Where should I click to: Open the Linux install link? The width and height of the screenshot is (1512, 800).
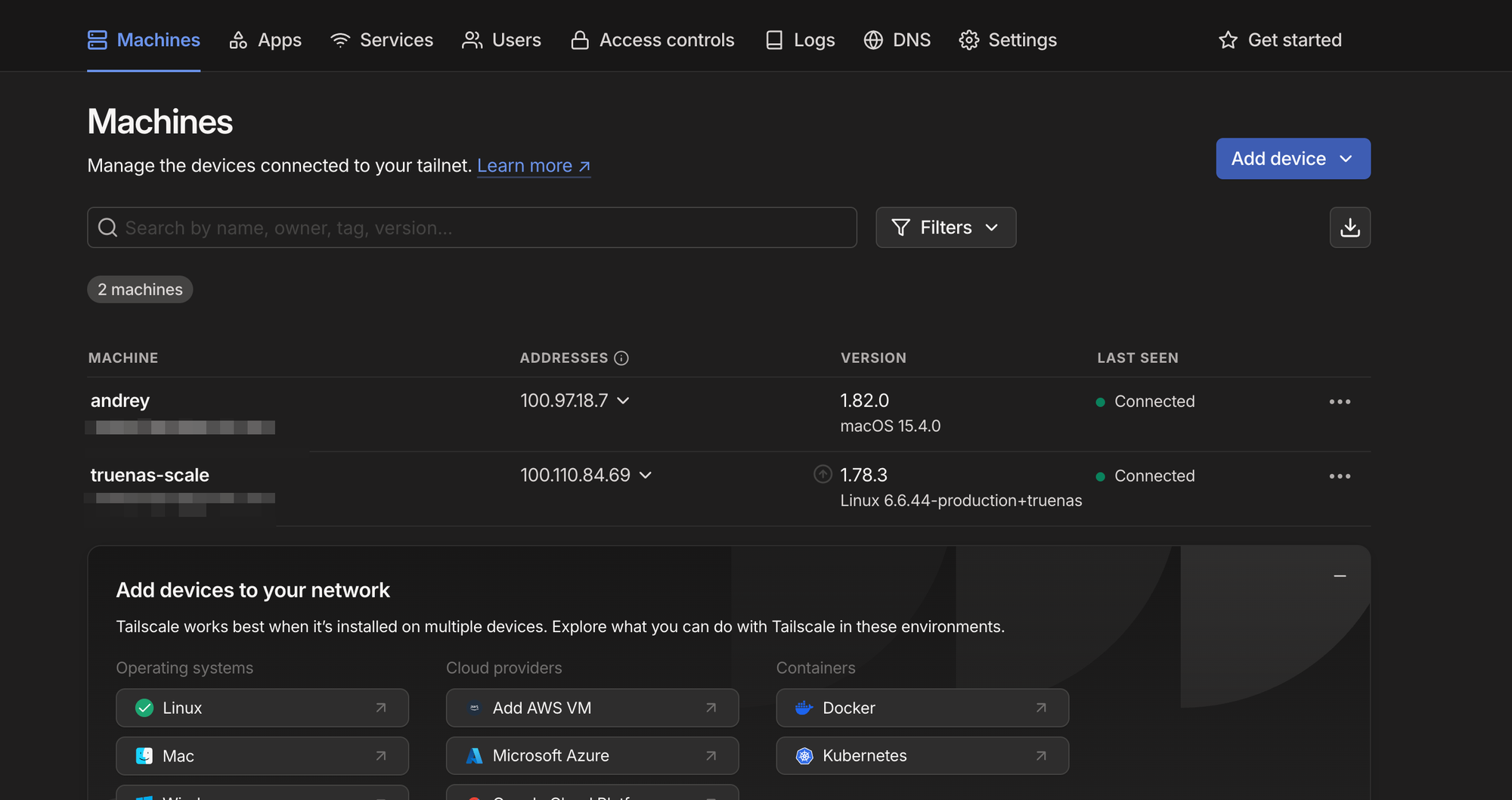[262, 708]
